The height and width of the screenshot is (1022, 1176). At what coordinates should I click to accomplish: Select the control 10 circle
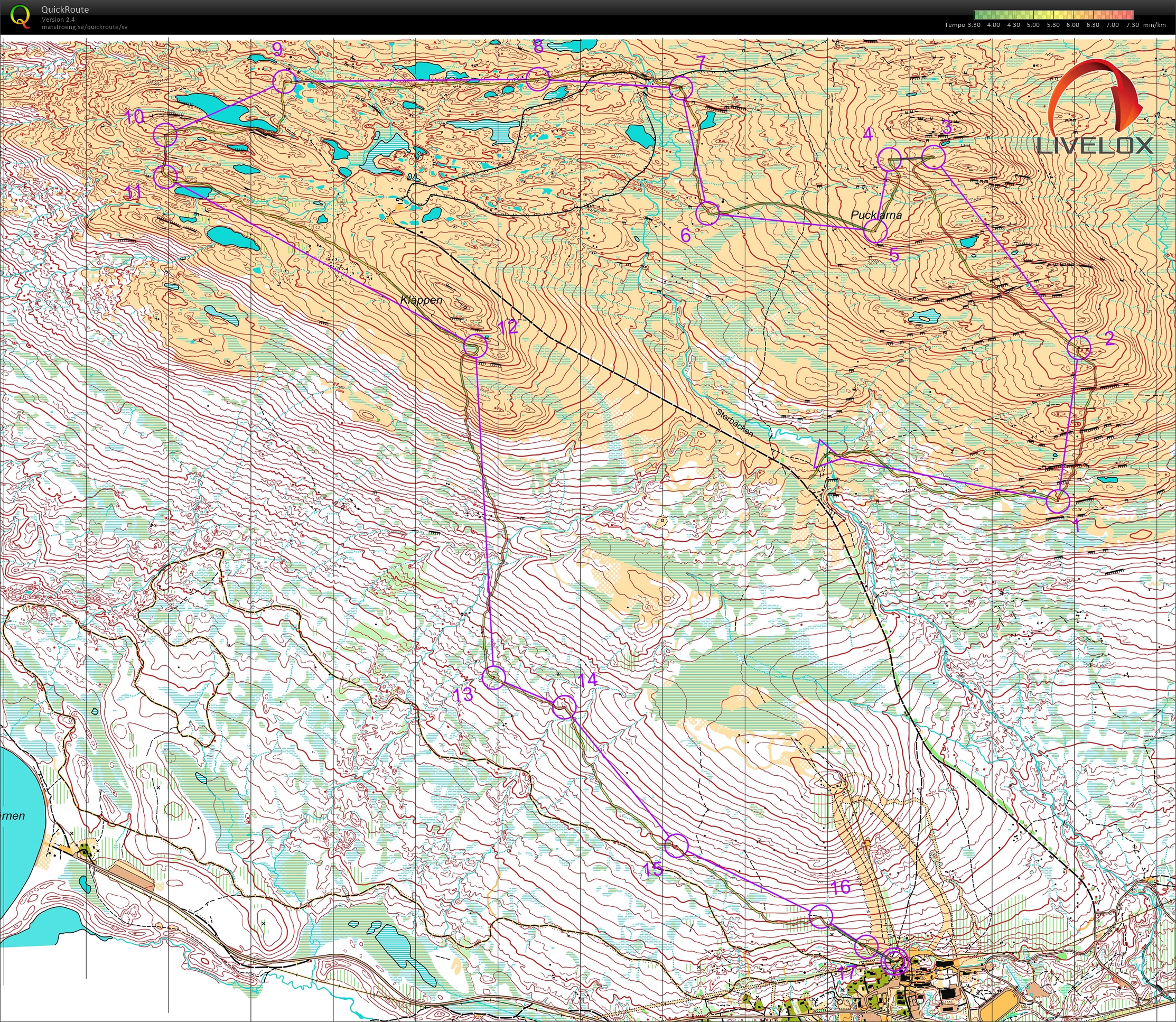coord(165,135)
